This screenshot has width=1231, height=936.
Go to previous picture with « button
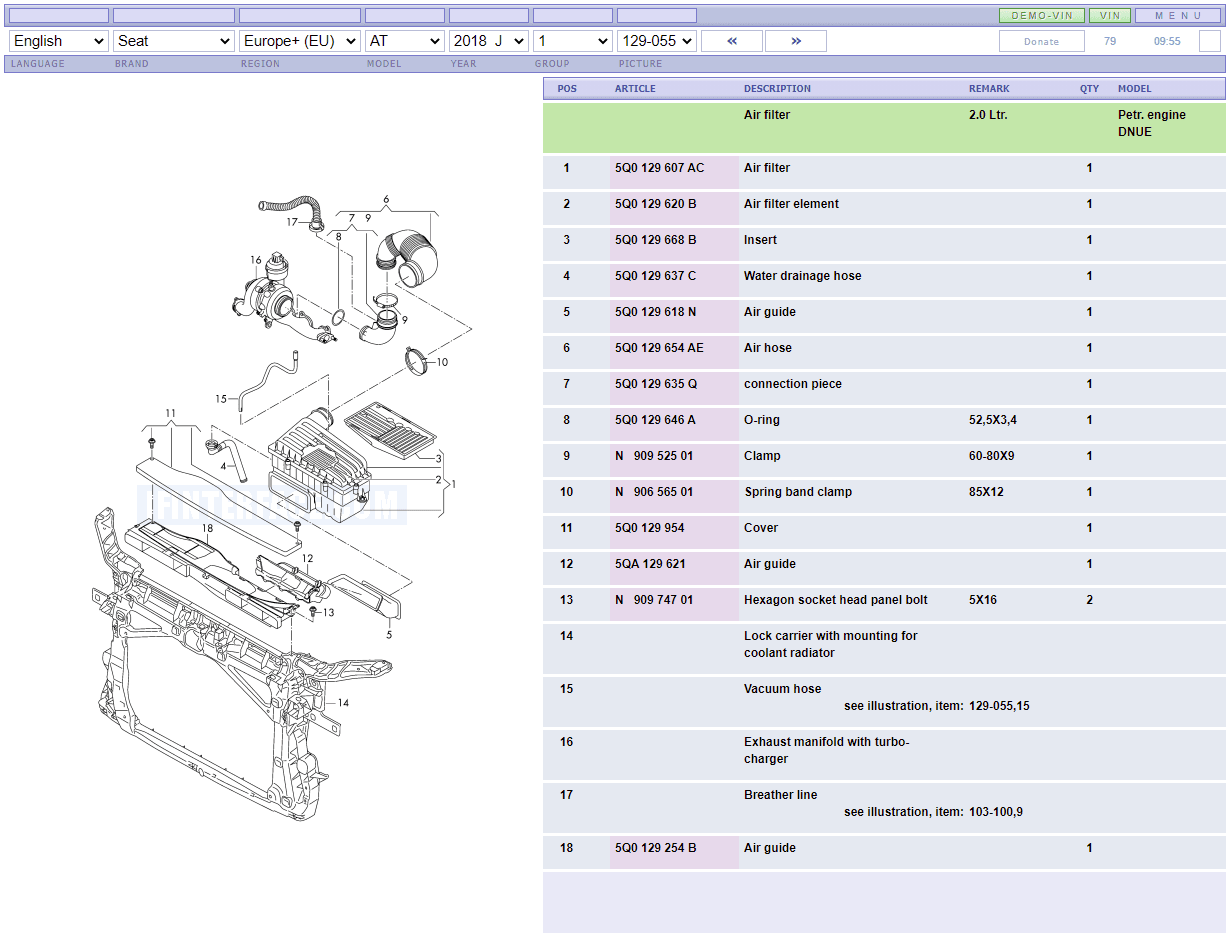click(732, 41)
